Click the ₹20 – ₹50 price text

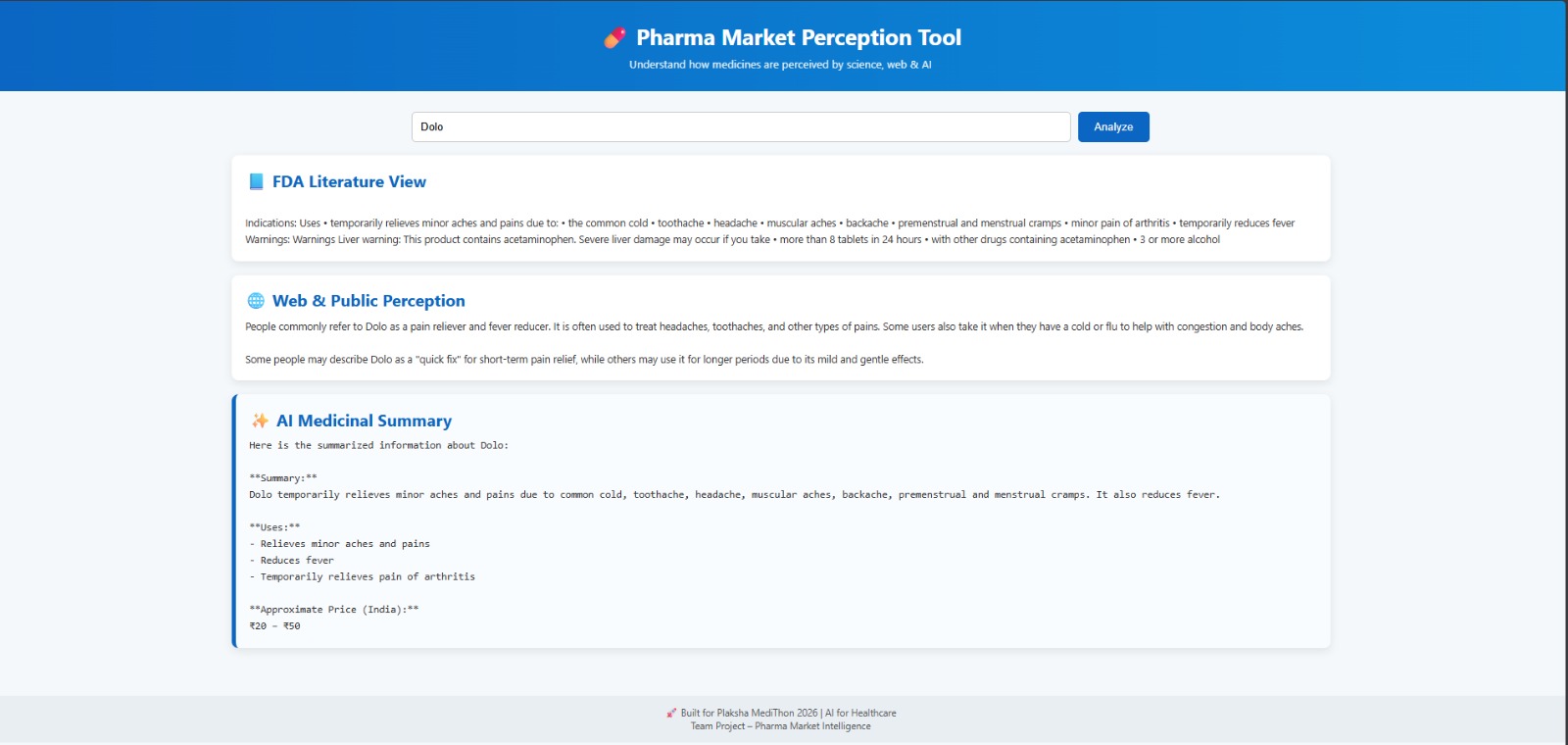[x=274, y=626]
